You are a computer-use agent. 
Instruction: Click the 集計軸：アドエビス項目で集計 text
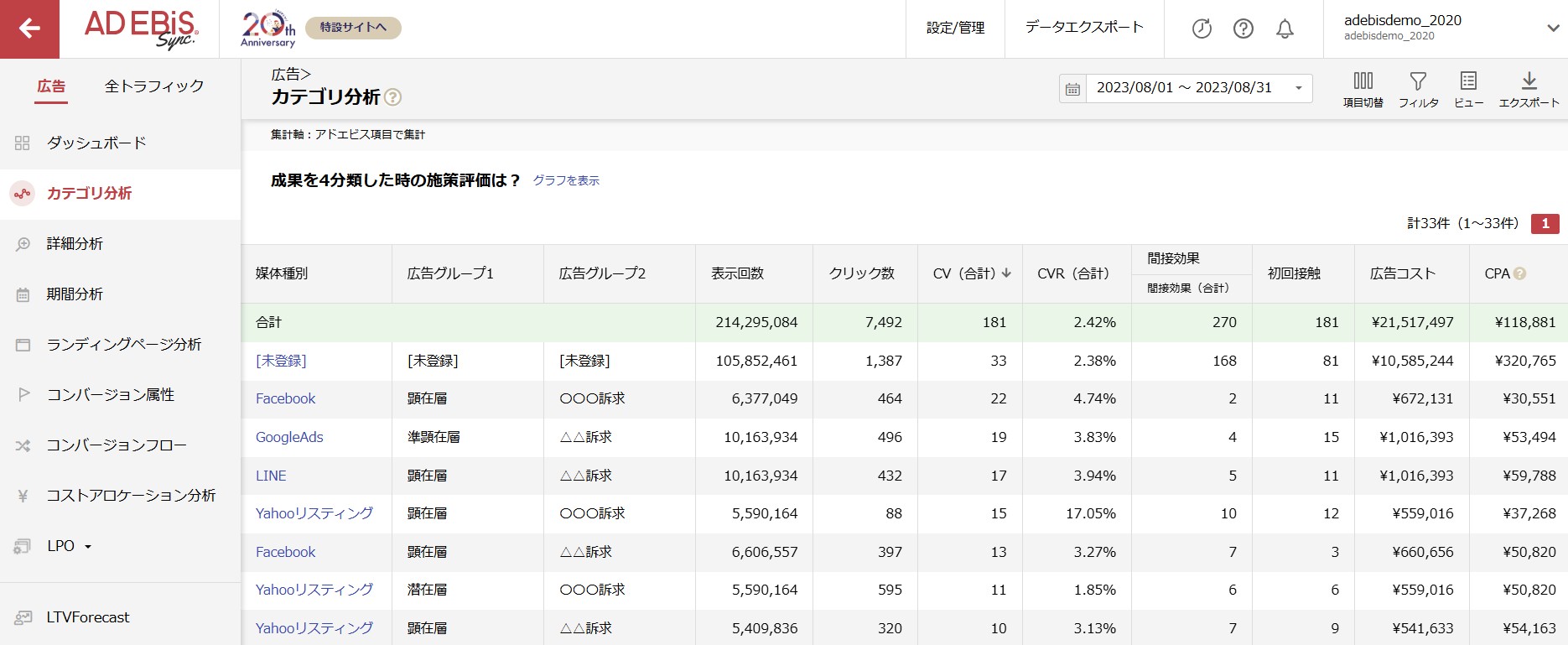[x=347, y=134]
